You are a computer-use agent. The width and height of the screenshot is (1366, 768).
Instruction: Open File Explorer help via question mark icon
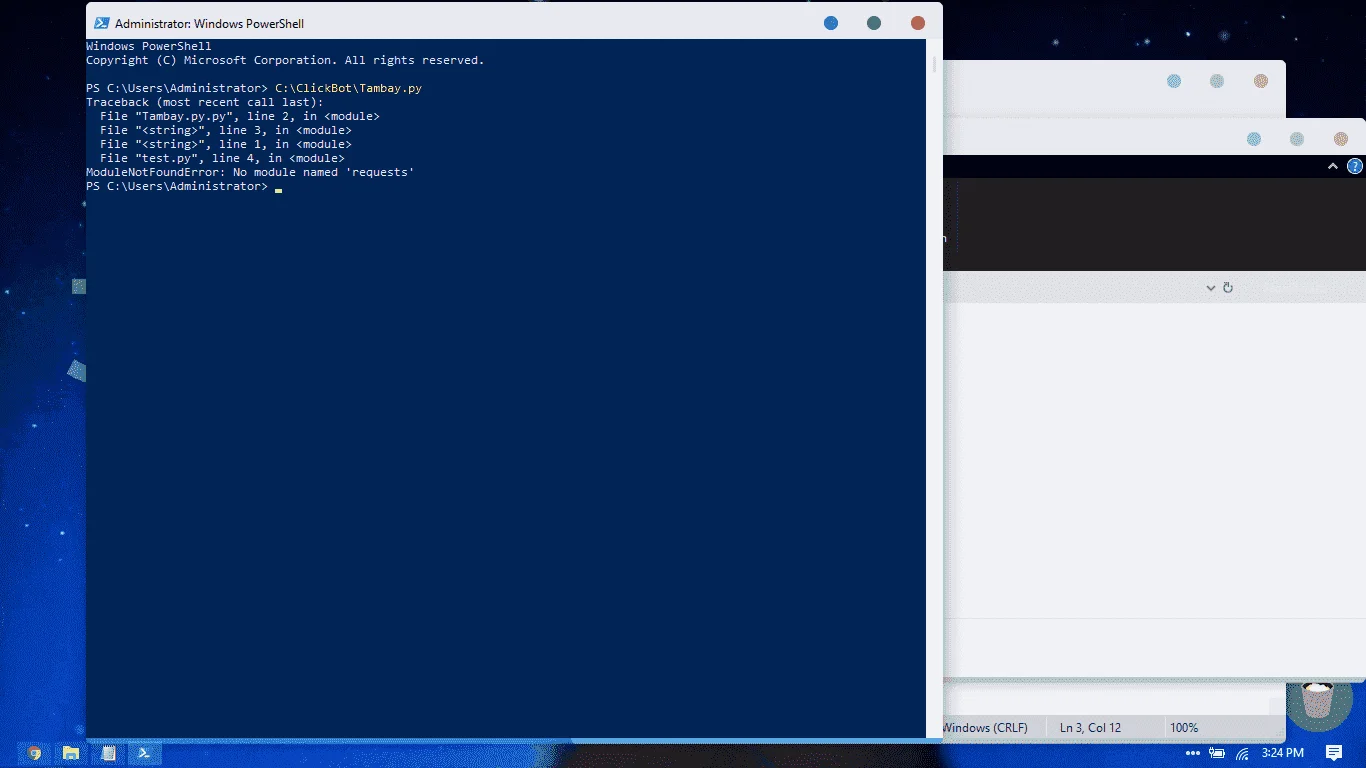(1355, 166)
